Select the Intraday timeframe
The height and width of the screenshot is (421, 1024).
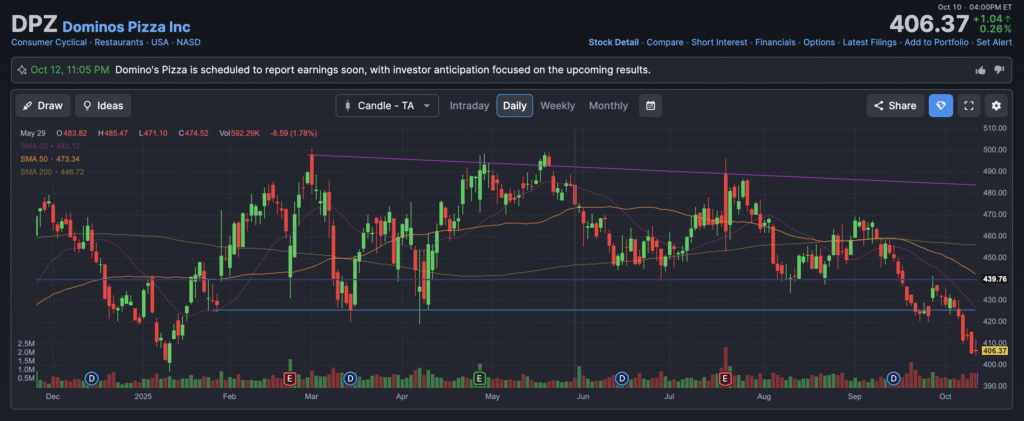[469, 105]
